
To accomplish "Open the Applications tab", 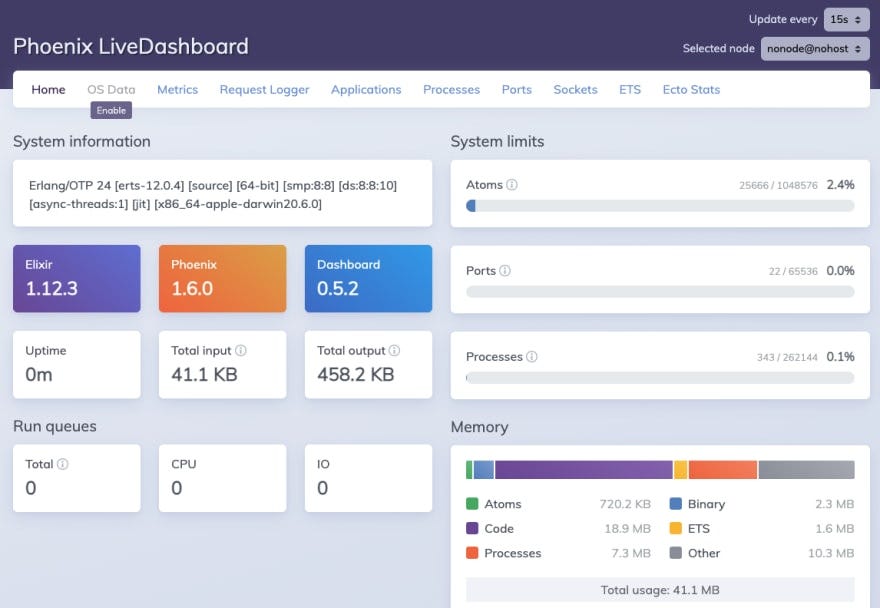I will (x=366, y=89).
